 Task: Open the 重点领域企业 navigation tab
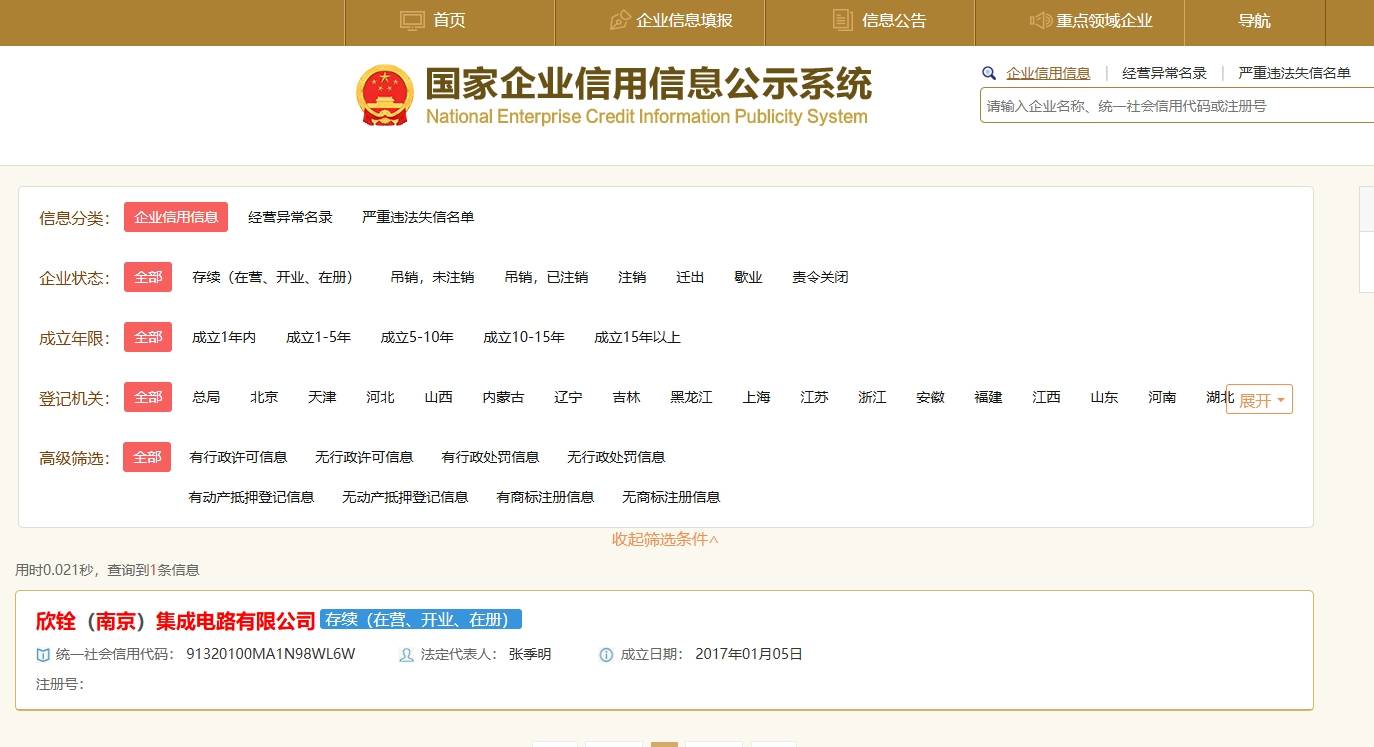(1080, 20)
